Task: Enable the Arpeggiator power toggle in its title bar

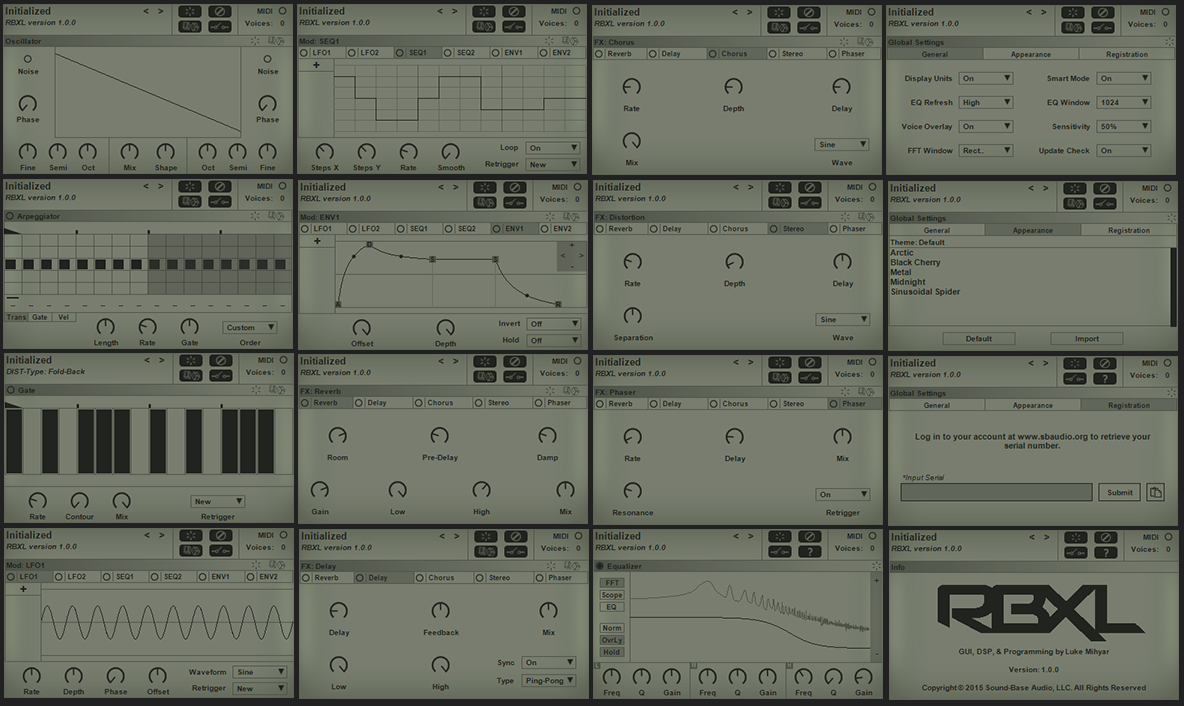Action: coord(10,216)
